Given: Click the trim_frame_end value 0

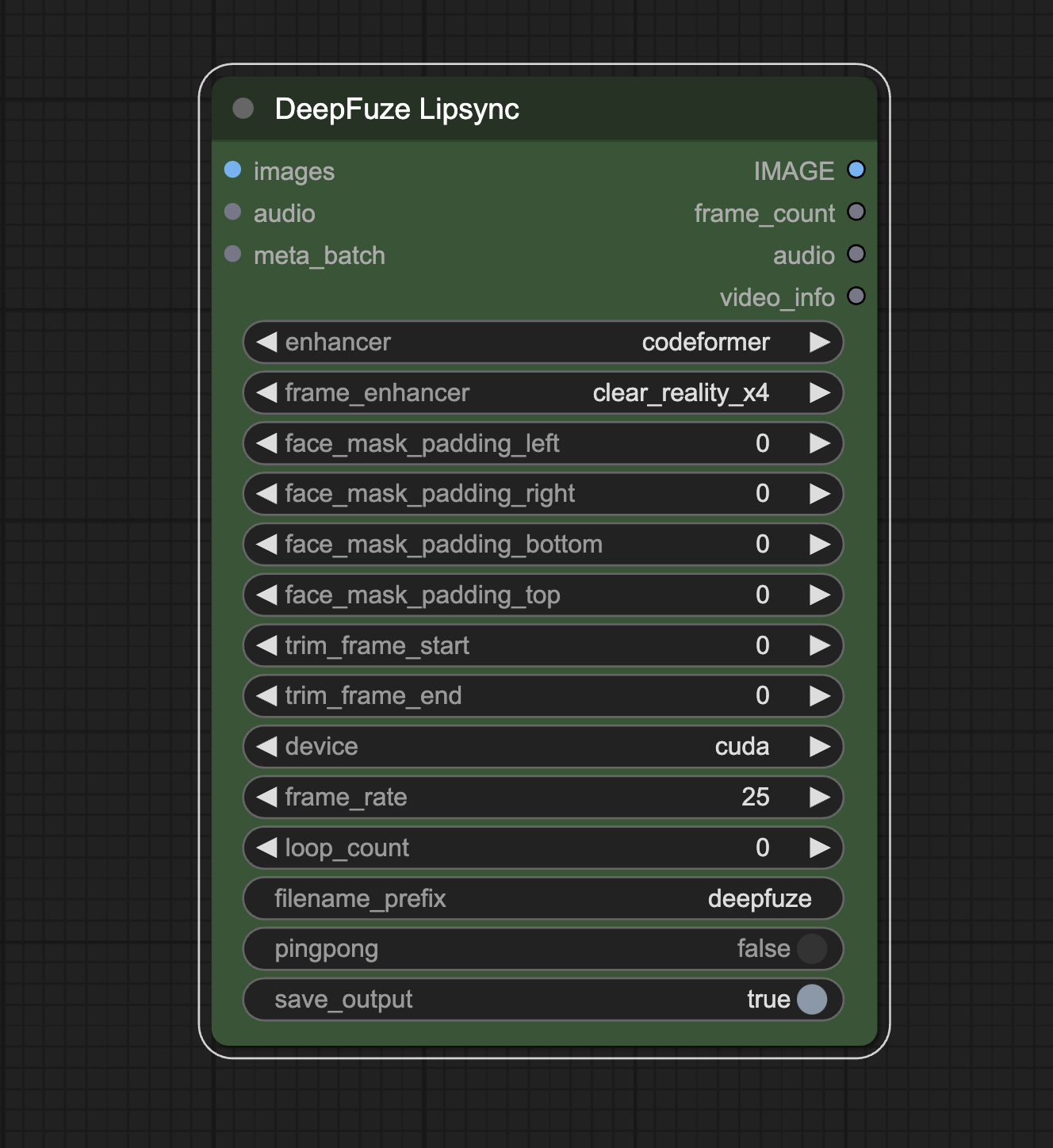Looking at the screenshot, I should [x=763, y=696].
